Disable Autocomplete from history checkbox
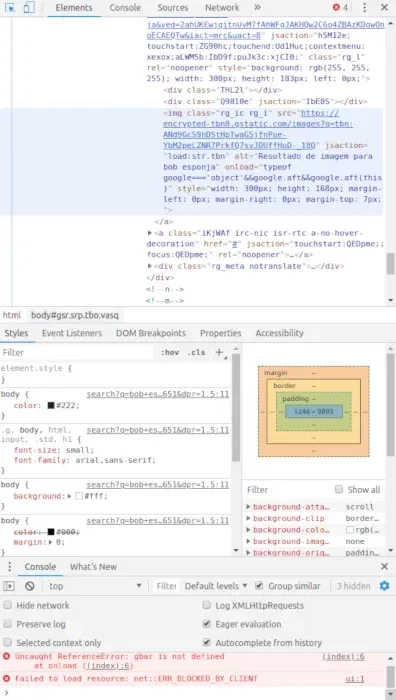 click(207, 643)
